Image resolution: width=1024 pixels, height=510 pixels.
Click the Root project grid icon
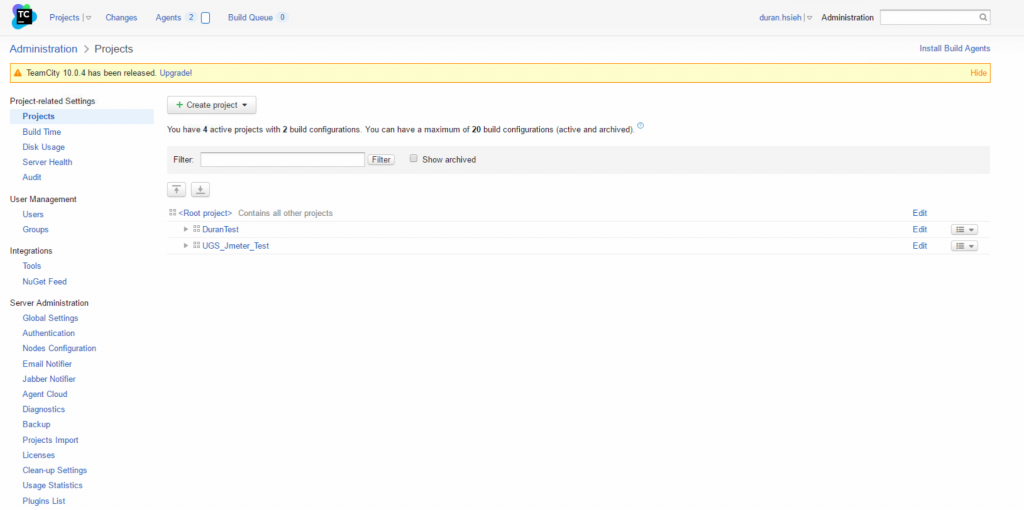click(x=172, y=213)
